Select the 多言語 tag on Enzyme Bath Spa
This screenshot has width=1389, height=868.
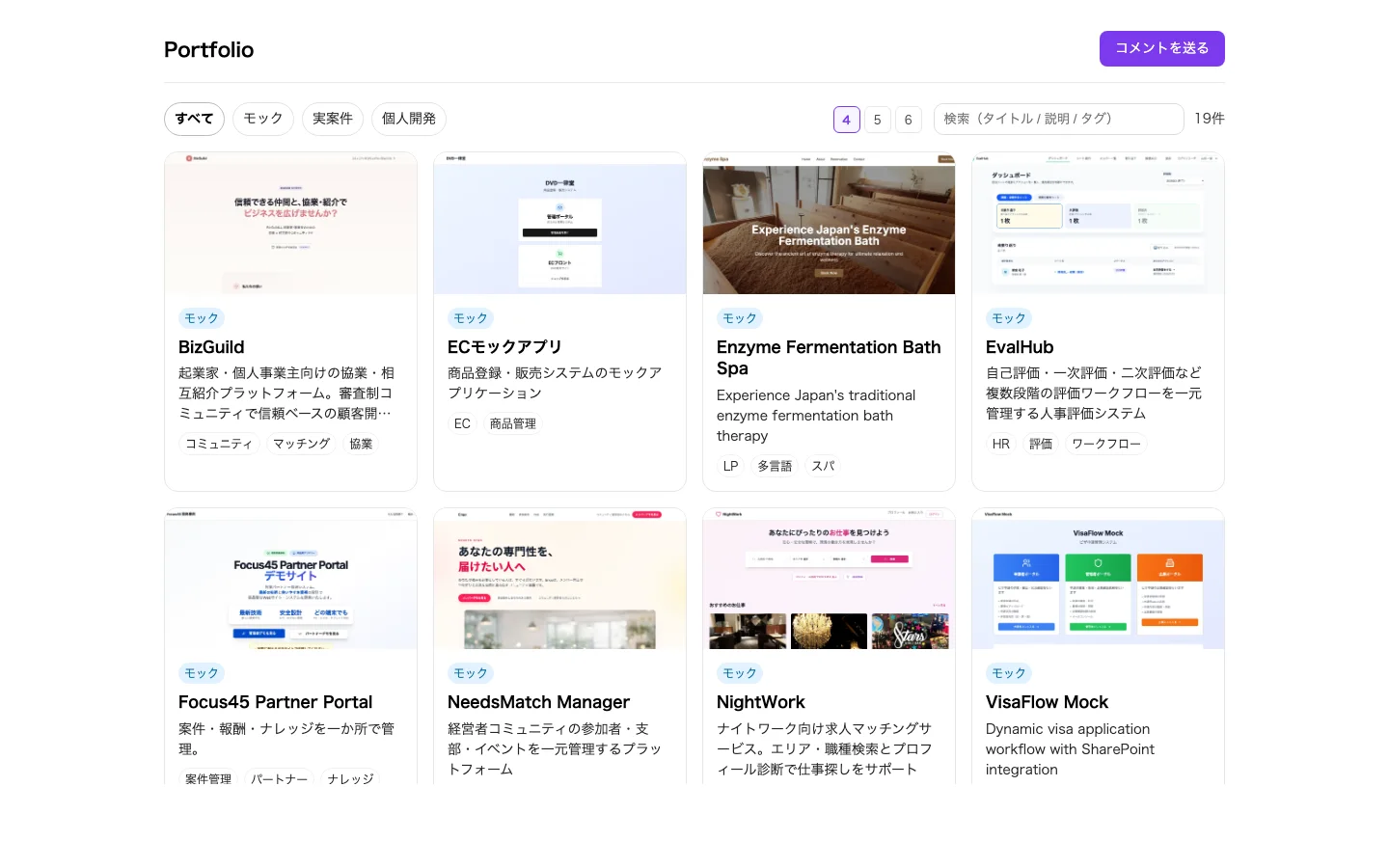tap(775, 466)
